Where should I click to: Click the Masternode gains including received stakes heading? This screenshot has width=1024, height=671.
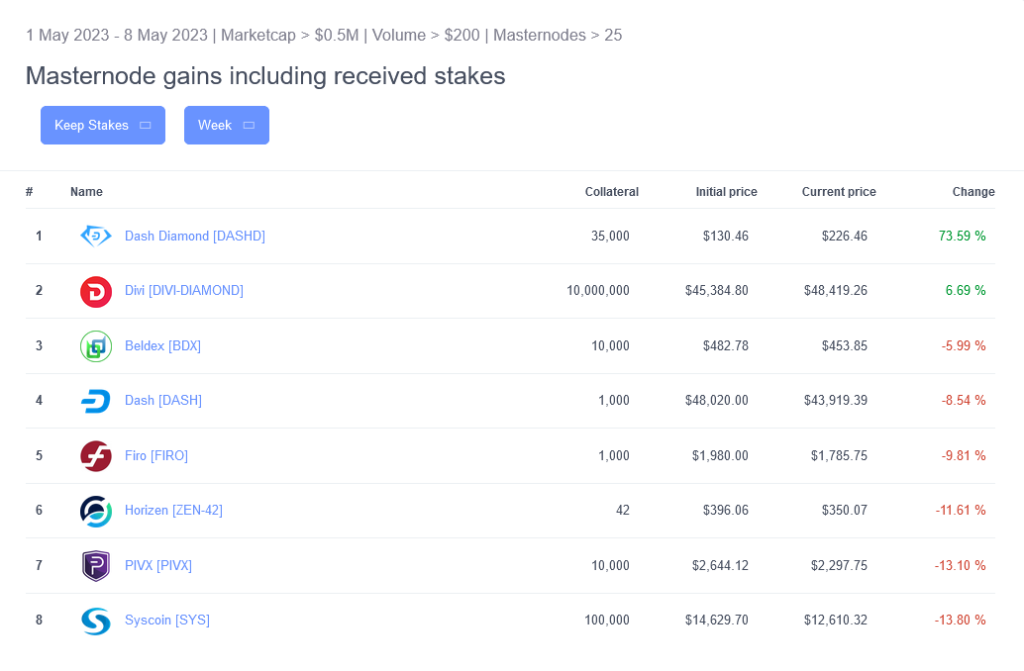point(265,76)
